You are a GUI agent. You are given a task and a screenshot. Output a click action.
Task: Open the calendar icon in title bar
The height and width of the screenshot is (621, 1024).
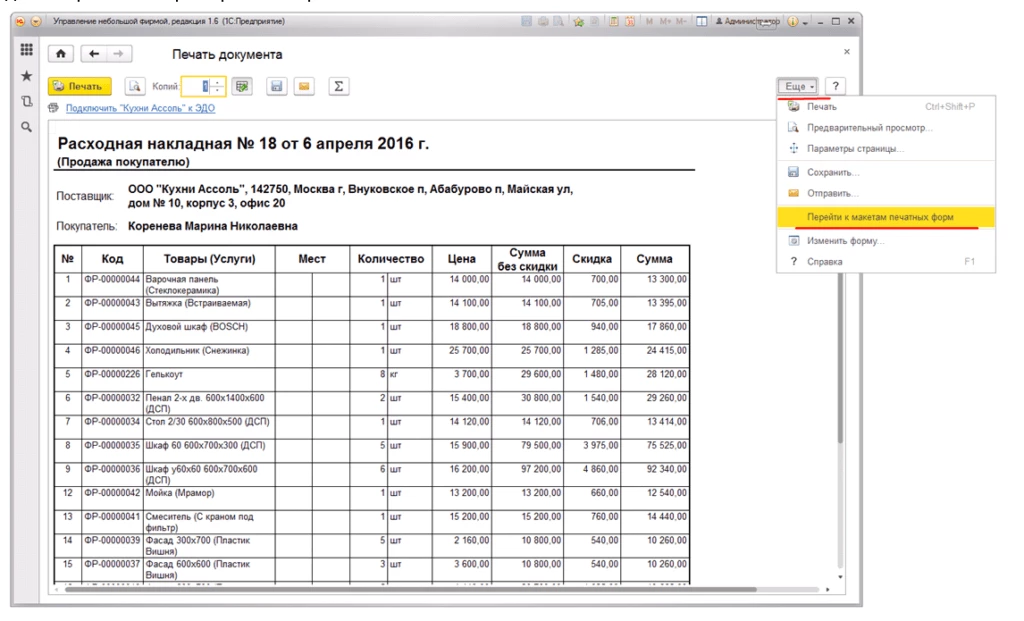(x=630, y=22)
